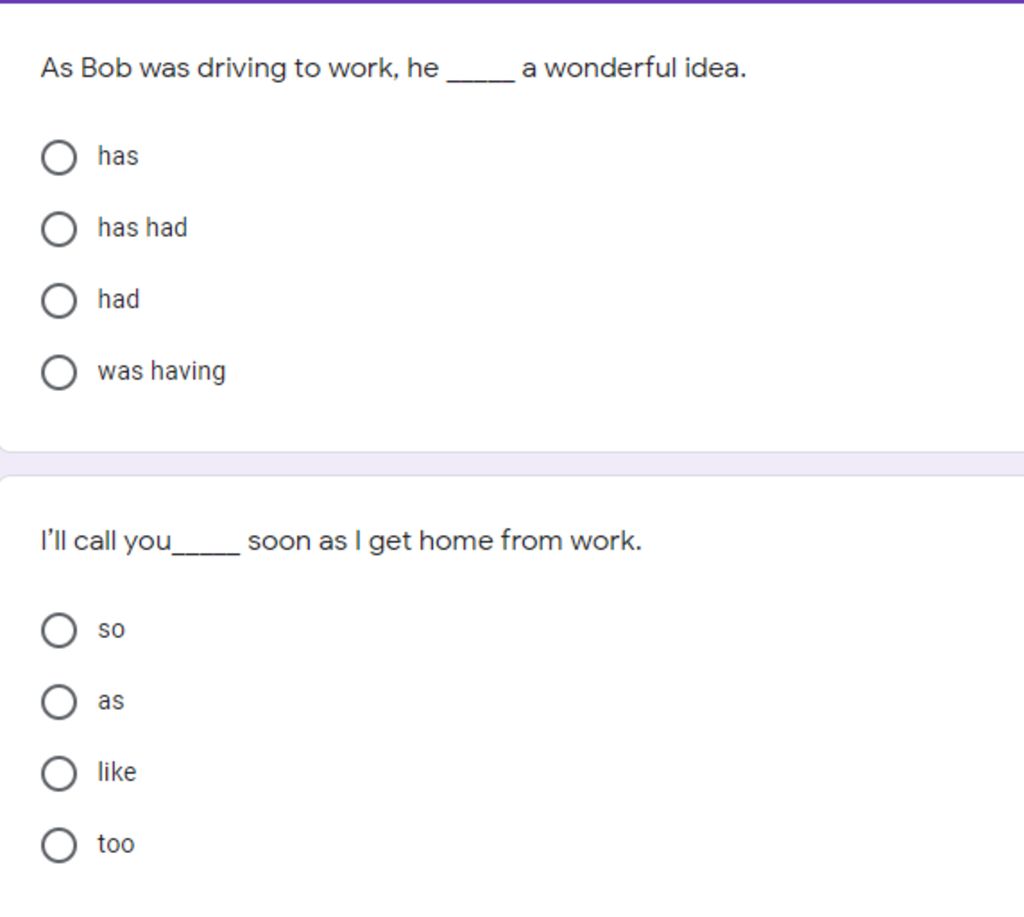The image size is (1024, 917).
Task: Choose the 'had' radio circle
Action: pos(59,300)
